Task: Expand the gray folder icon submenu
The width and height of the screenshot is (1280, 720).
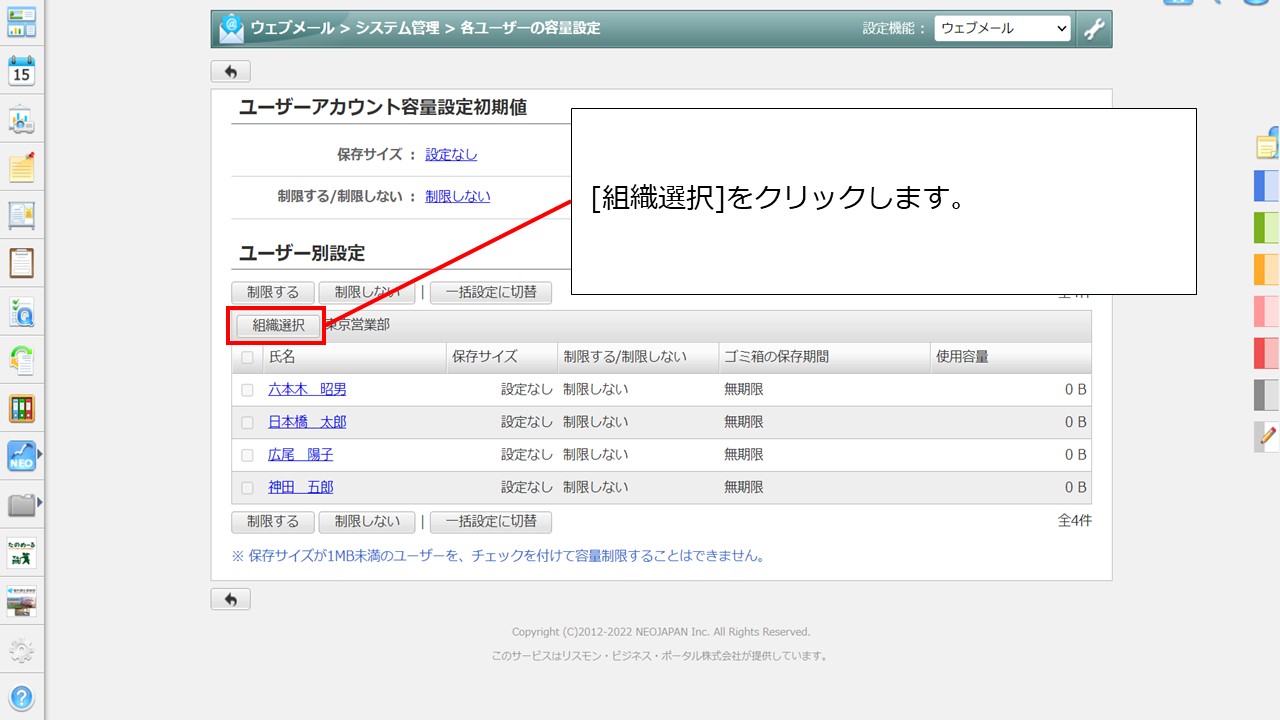Action: [x=40, y=504]
